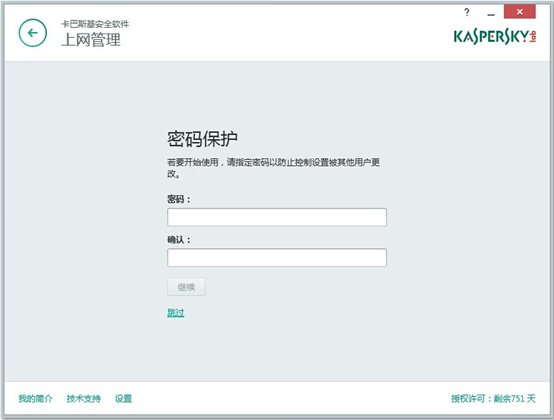Viewport: 554px width, 420px height.
Task: Open the 我的简介 profile link
Action: [x=35, y=399]
